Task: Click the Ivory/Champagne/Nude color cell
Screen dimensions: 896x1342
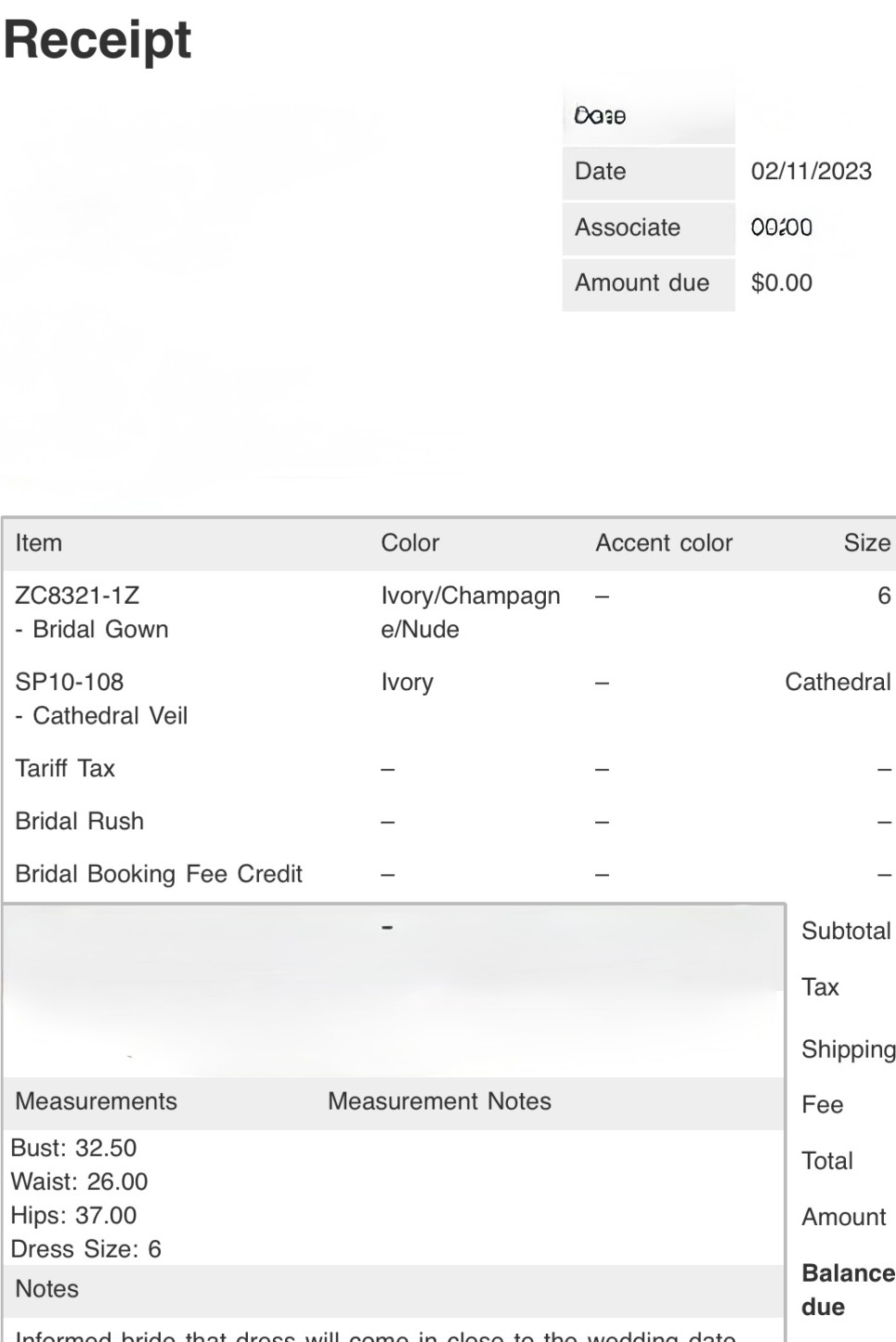Action: click(x=471, y=613)
